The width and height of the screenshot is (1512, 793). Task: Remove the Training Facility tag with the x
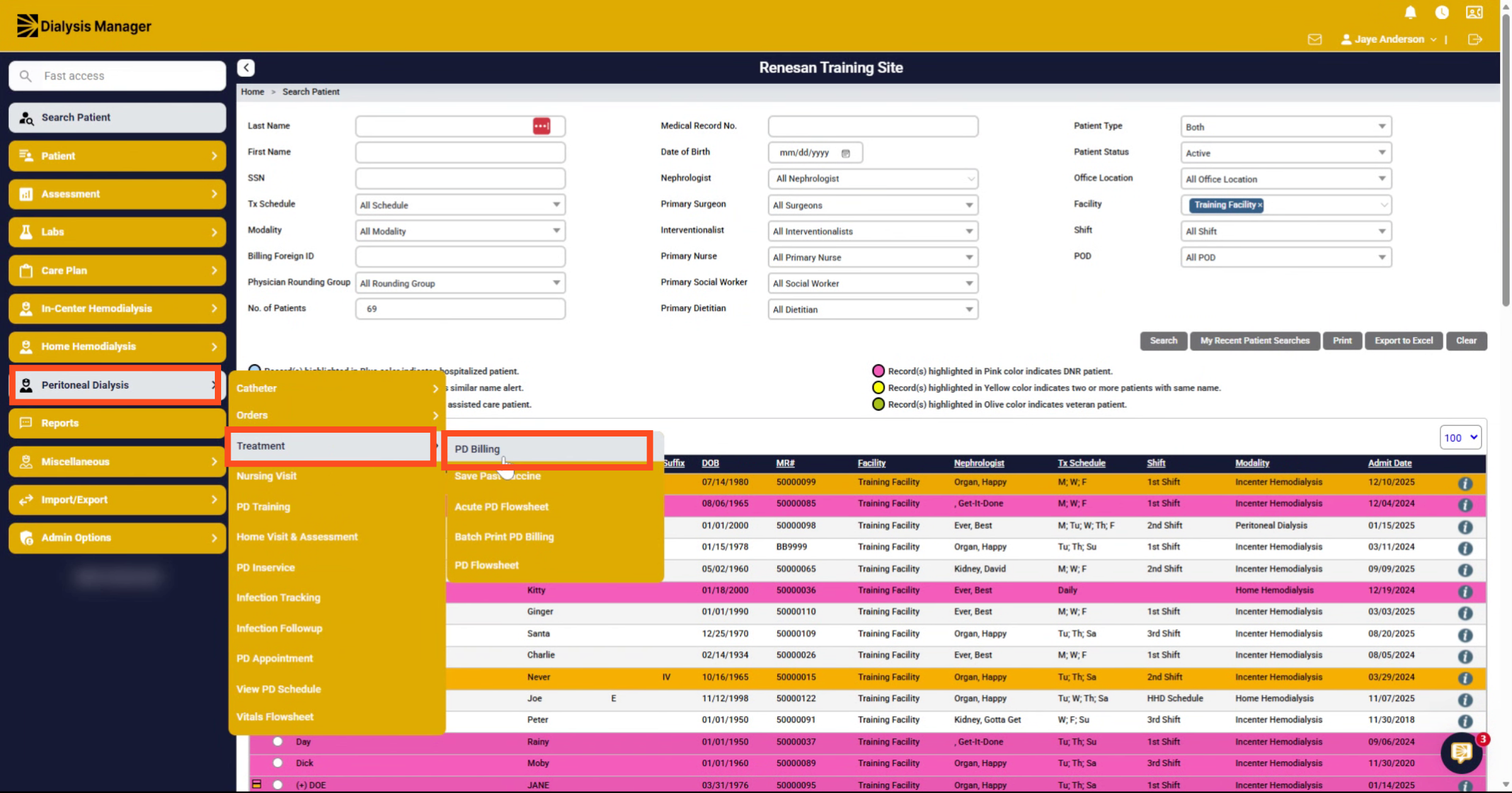1259,205
